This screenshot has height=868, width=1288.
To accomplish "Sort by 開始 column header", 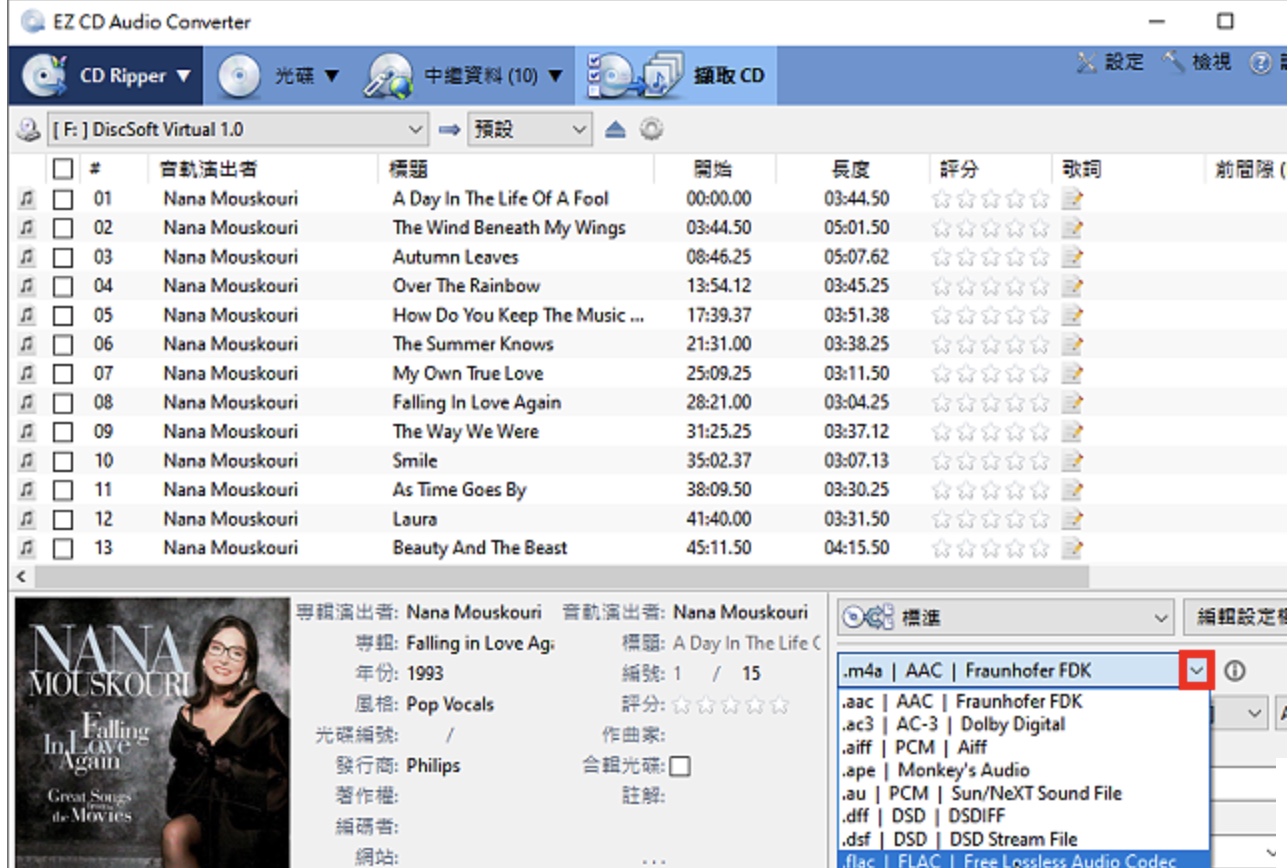I will [x=714, y=169].
